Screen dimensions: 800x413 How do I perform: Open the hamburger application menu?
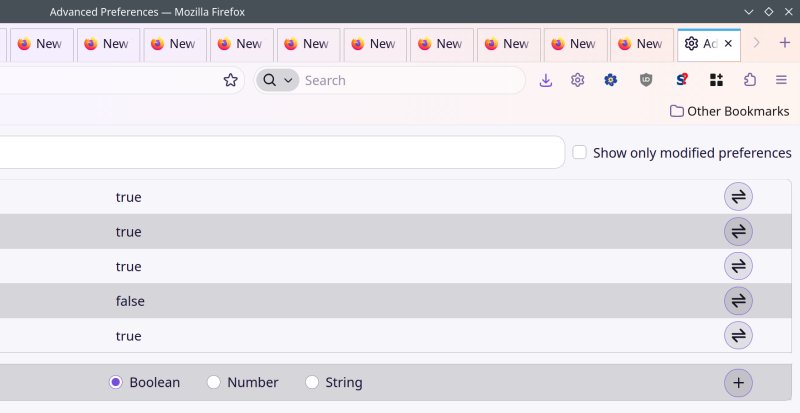pyautogui.click(x=781, y=80)
